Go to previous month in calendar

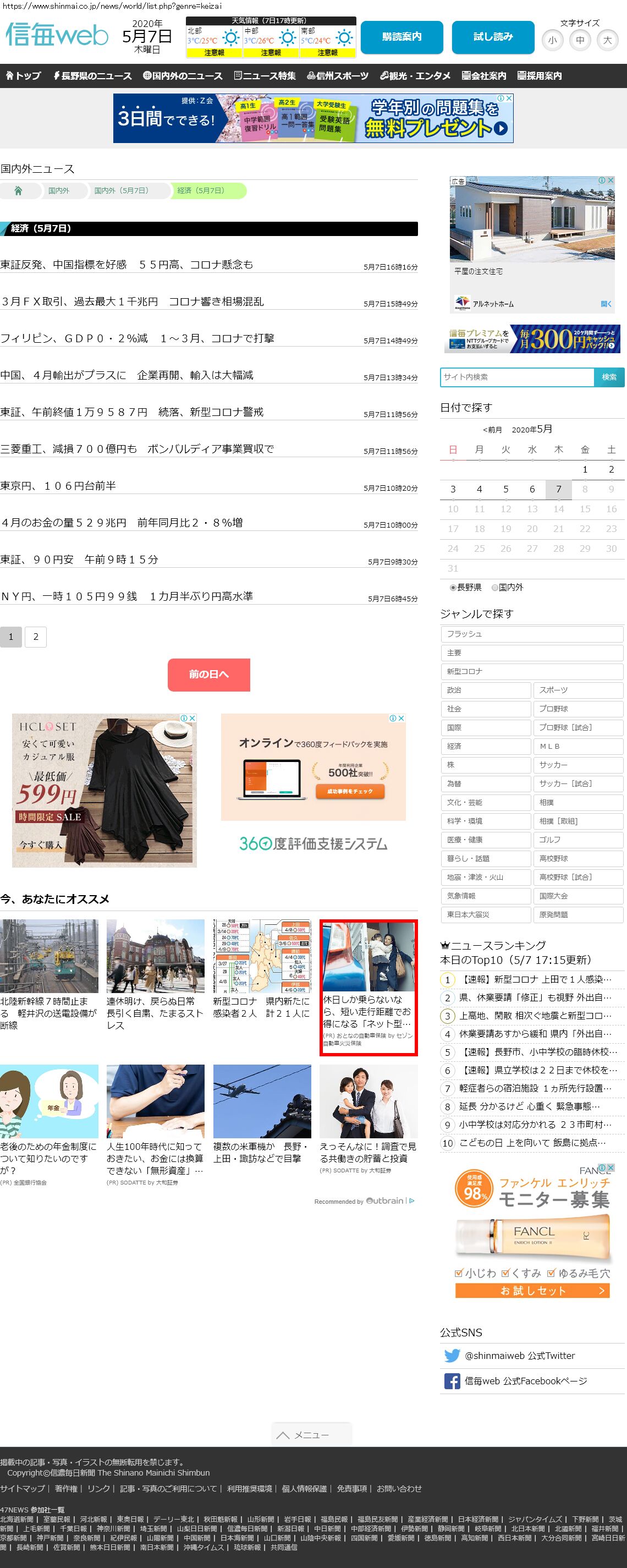[x=492, y=430]
